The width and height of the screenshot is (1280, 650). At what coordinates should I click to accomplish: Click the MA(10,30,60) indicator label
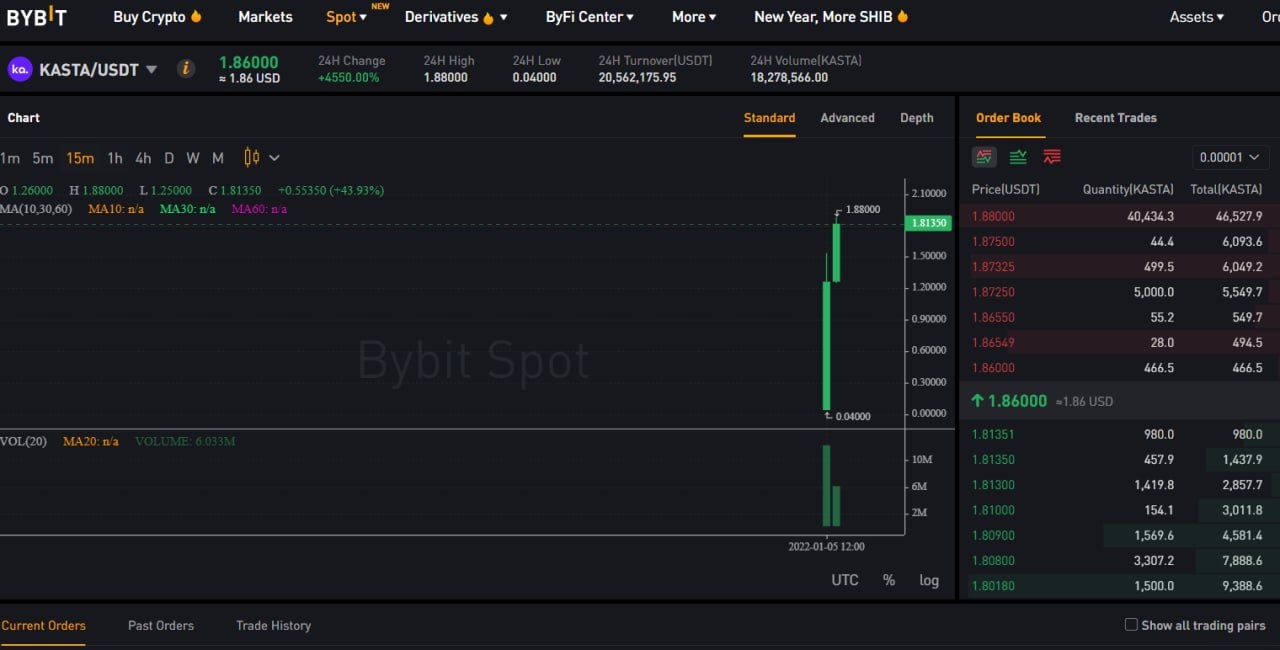36,209
